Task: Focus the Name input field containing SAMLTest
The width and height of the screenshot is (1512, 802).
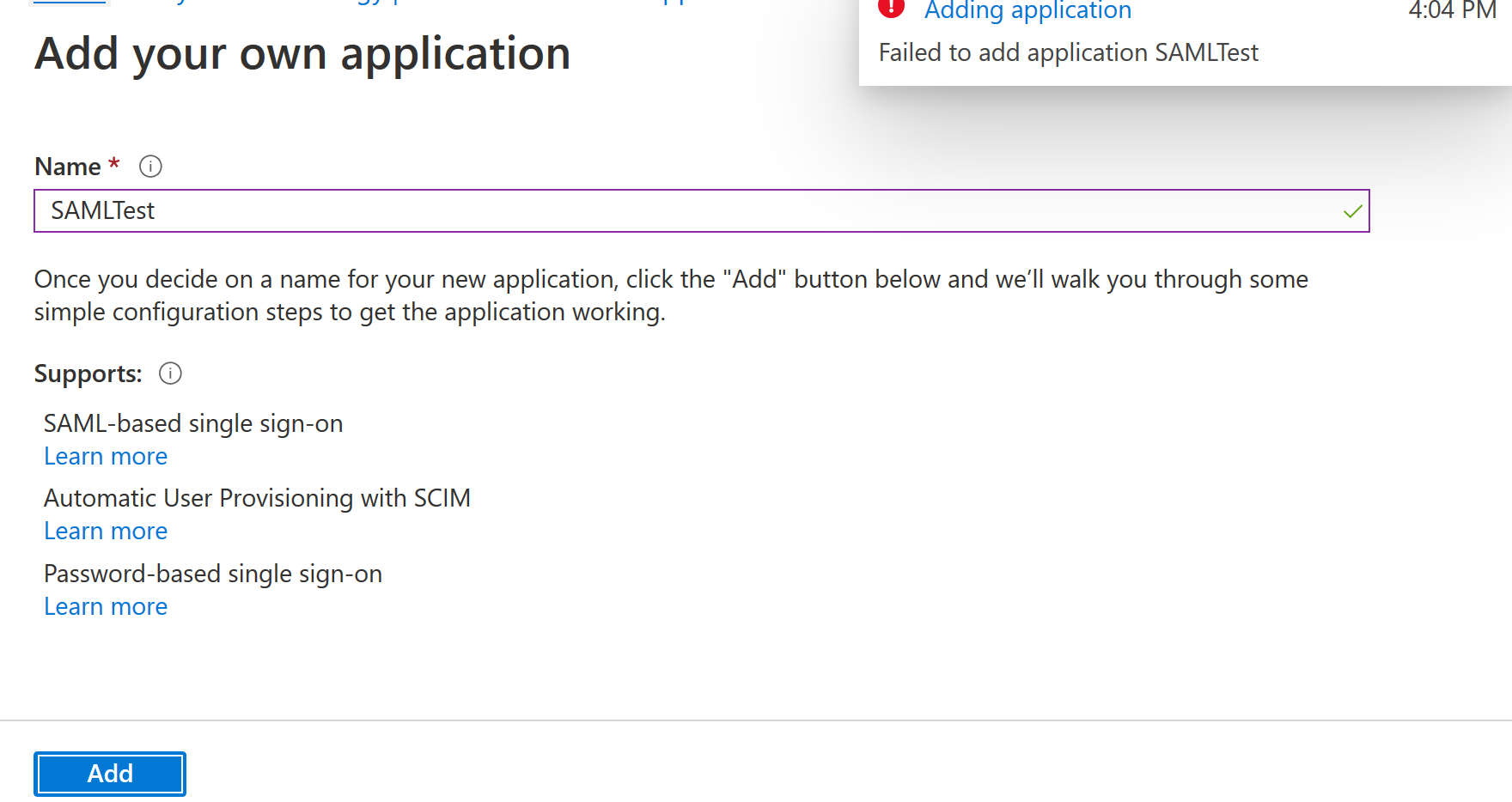Action: (702, 211)
